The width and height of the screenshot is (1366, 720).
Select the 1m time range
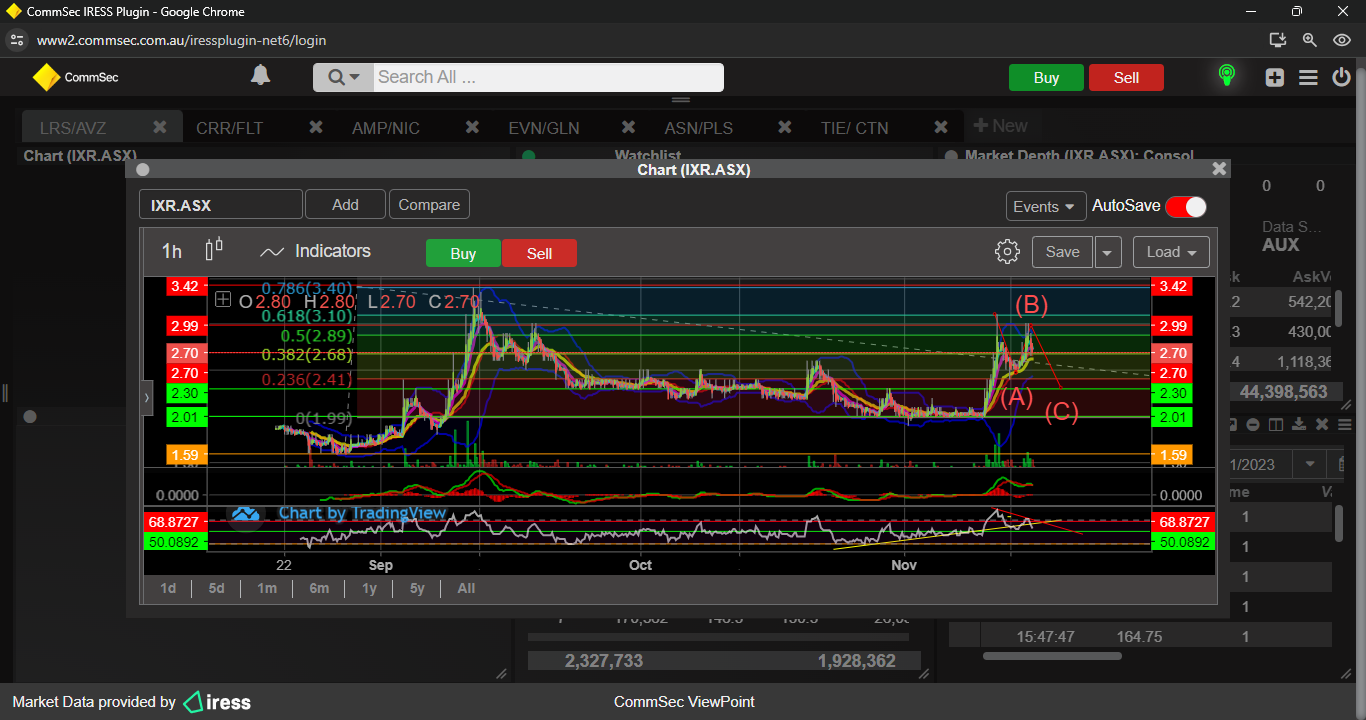point(267,588)
